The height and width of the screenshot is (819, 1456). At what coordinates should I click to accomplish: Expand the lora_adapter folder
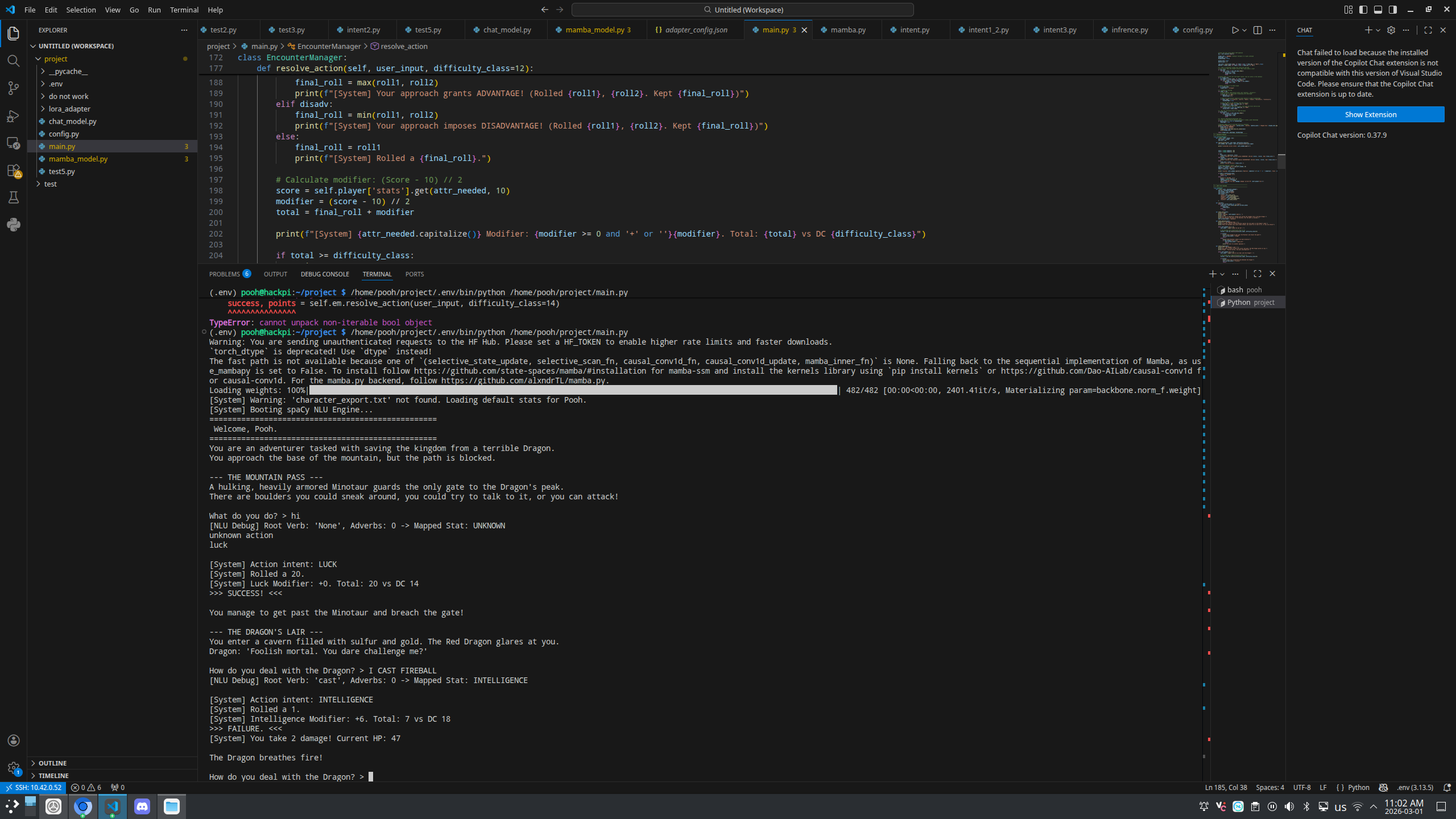[x=69, y=109]
